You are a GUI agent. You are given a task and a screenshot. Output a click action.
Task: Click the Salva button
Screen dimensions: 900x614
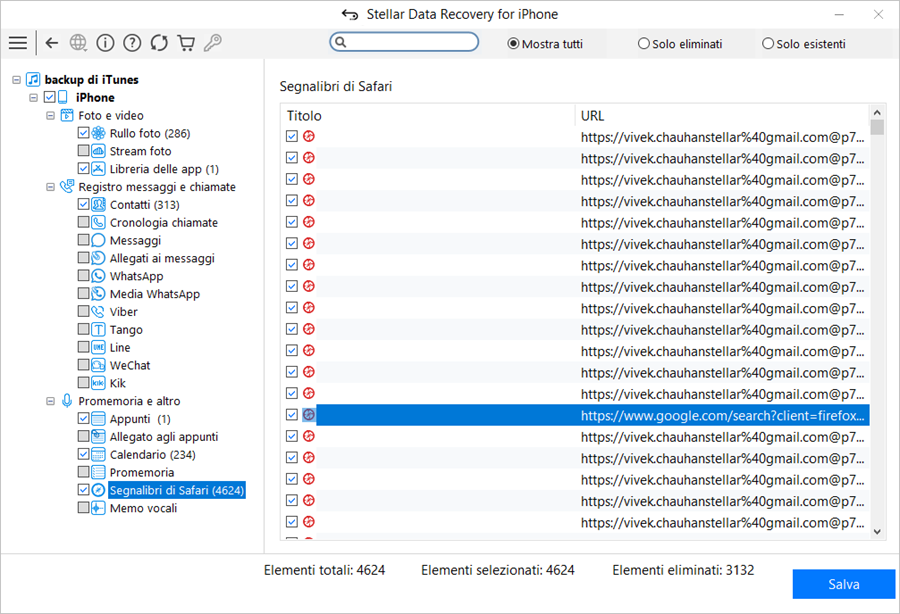[844, 584]
